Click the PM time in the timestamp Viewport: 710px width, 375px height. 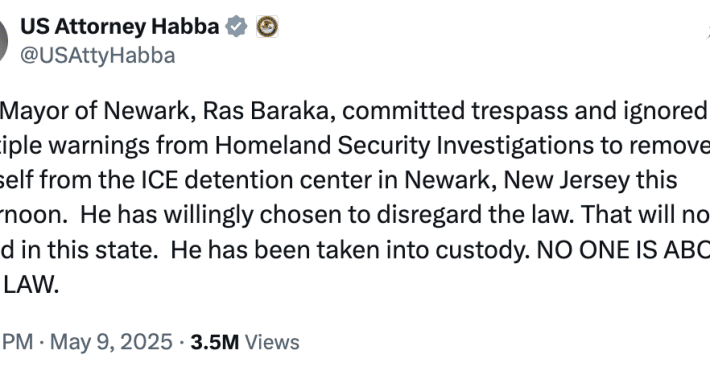click(x=17, y=342)
